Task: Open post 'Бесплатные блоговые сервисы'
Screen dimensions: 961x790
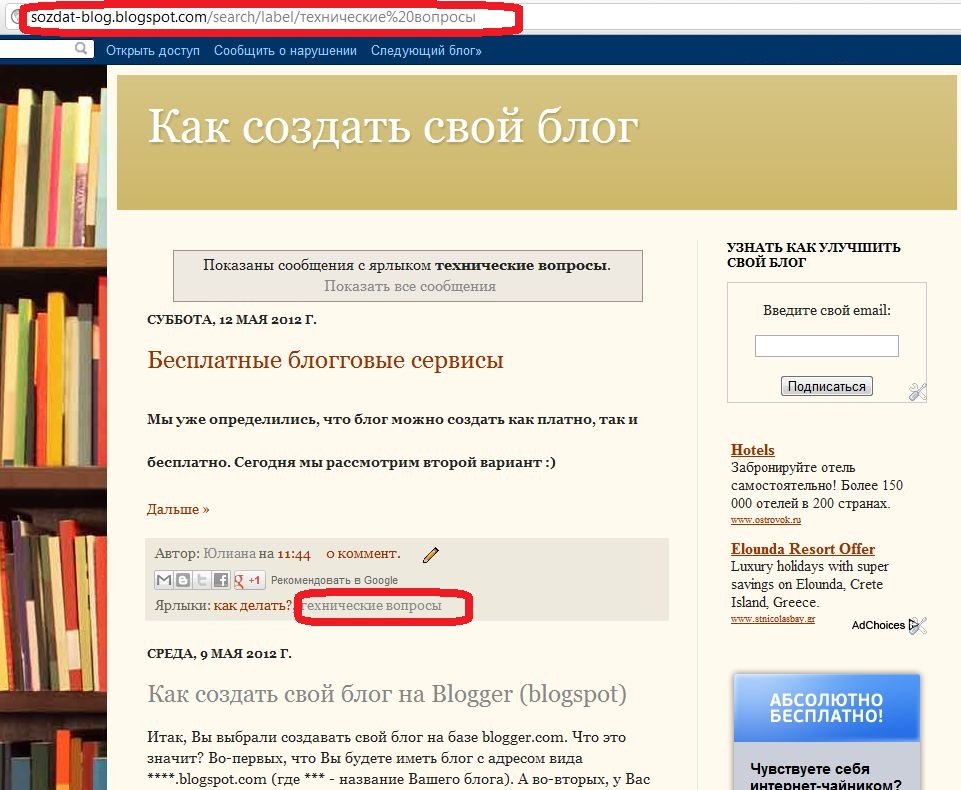Action: click(x=325, y=360)
